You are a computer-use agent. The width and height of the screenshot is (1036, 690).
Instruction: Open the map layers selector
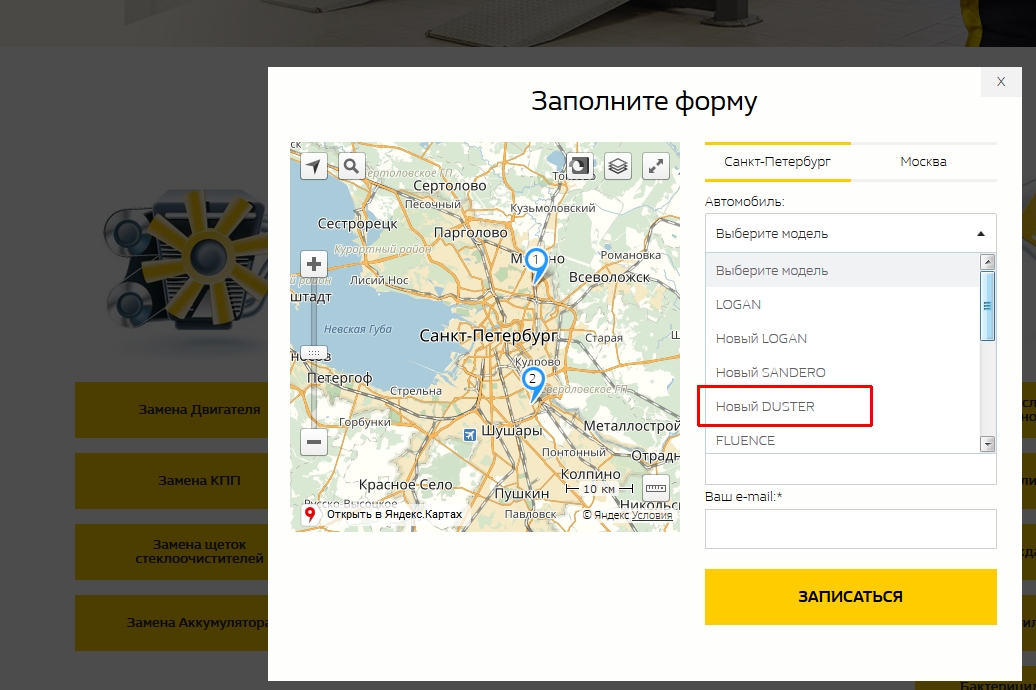(x=618, y=166)
